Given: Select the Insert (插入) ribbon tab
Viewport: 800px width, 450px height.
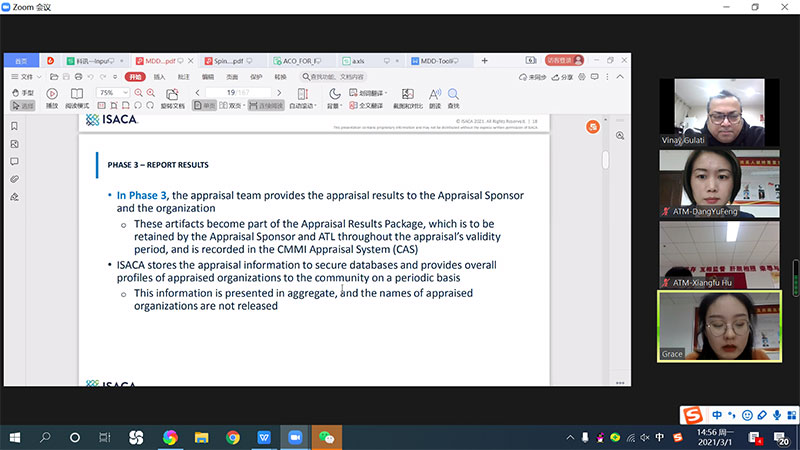Looking at the screenshot, I should pos(159,77).
